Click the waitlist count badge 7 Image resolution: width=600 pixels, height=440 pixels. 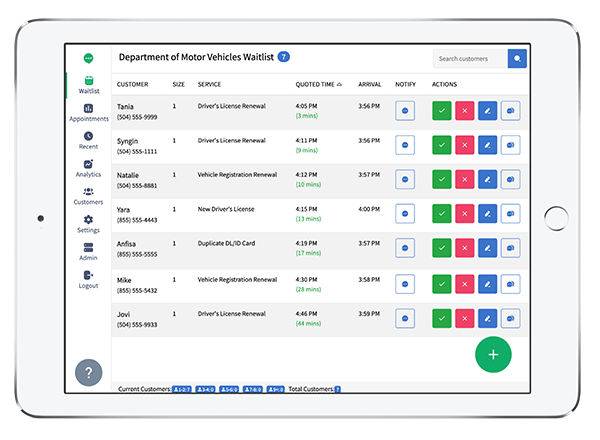(x=284, y=57)
